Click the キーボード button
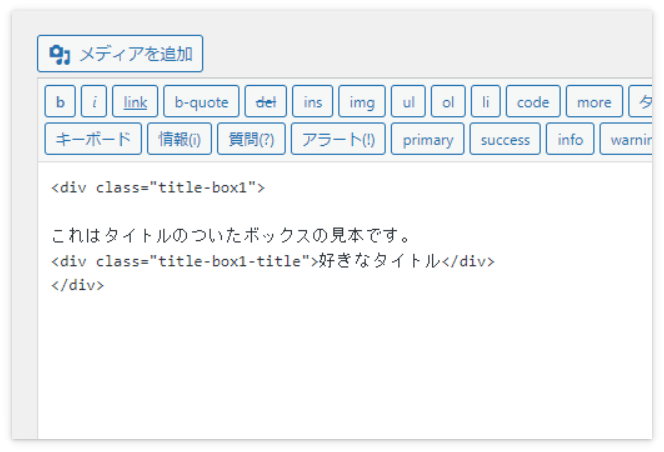Image resolution: width=664 pixels, height=452 pixels. (93, 139)
